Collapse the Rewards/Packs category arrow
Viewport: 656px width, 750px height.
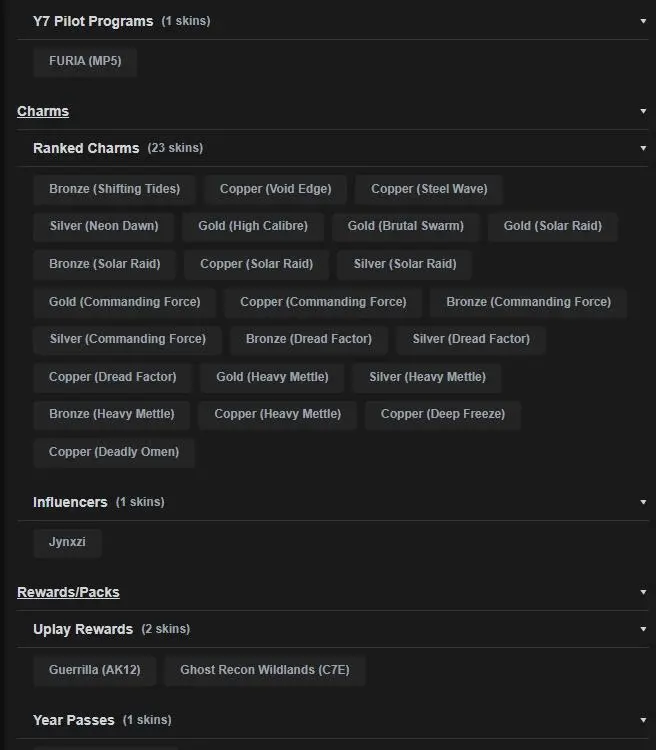[643, 592]
